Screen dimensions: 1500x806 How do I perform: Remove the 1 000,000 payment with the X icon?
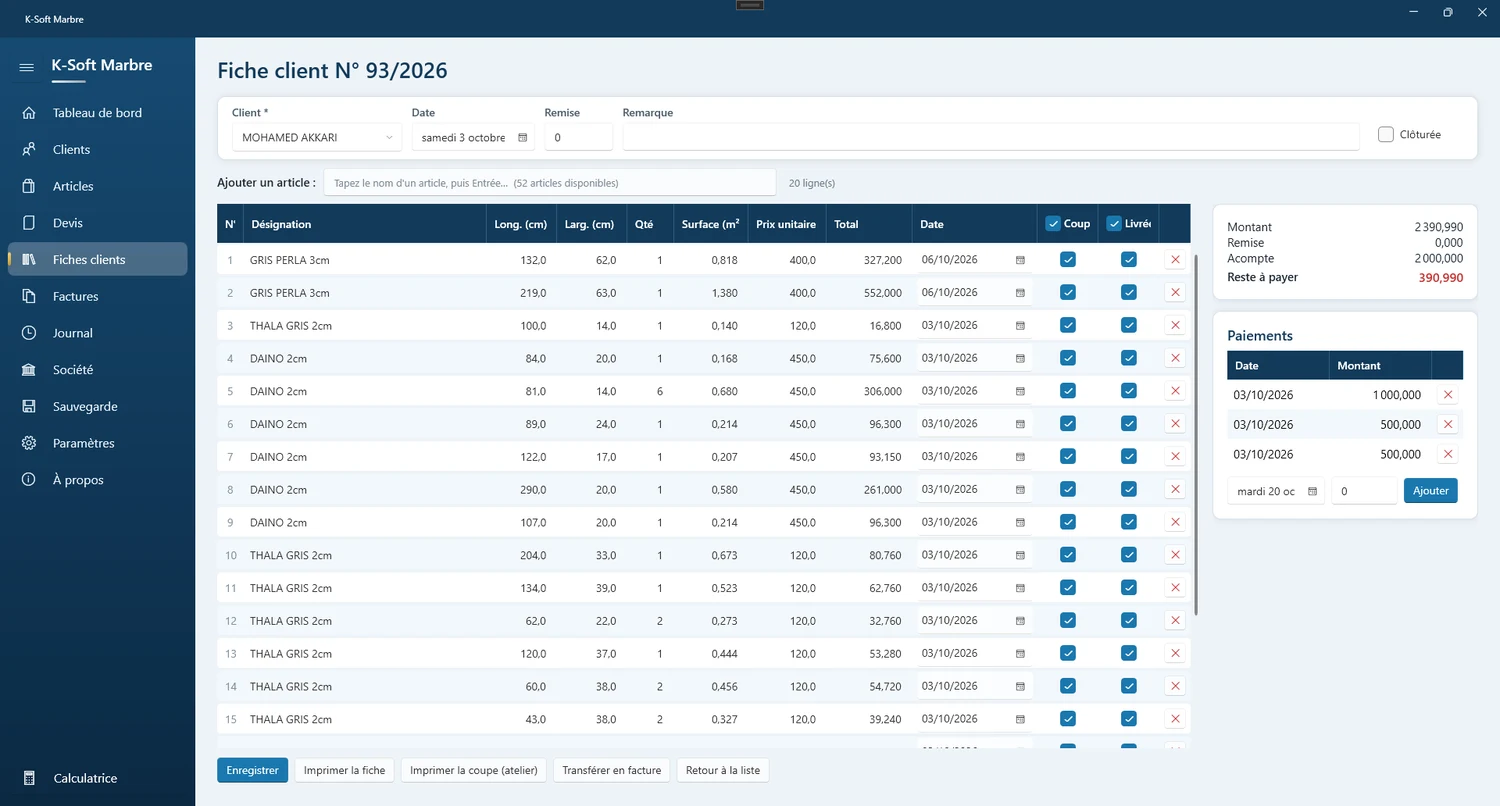pos(1447,395)
